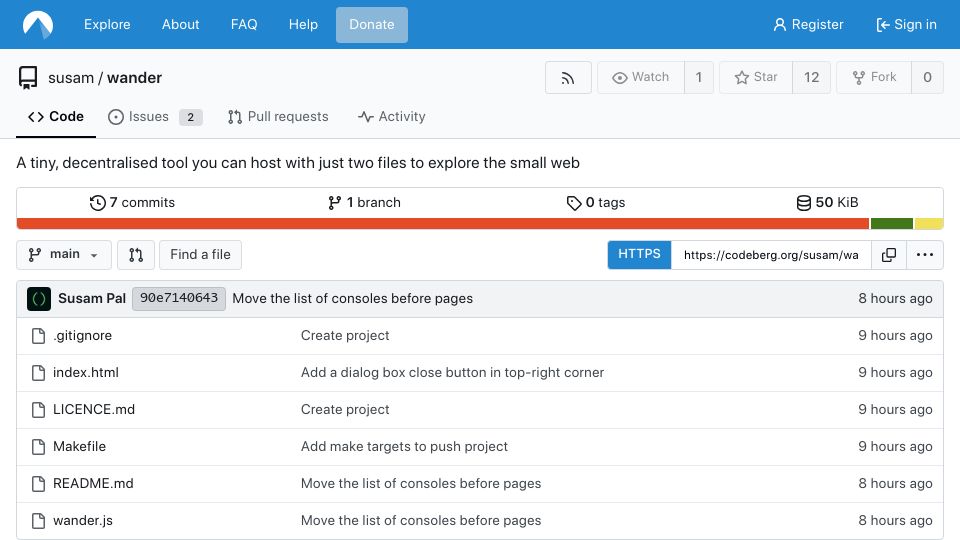View the 0 tags list

[x=596, y=203]
